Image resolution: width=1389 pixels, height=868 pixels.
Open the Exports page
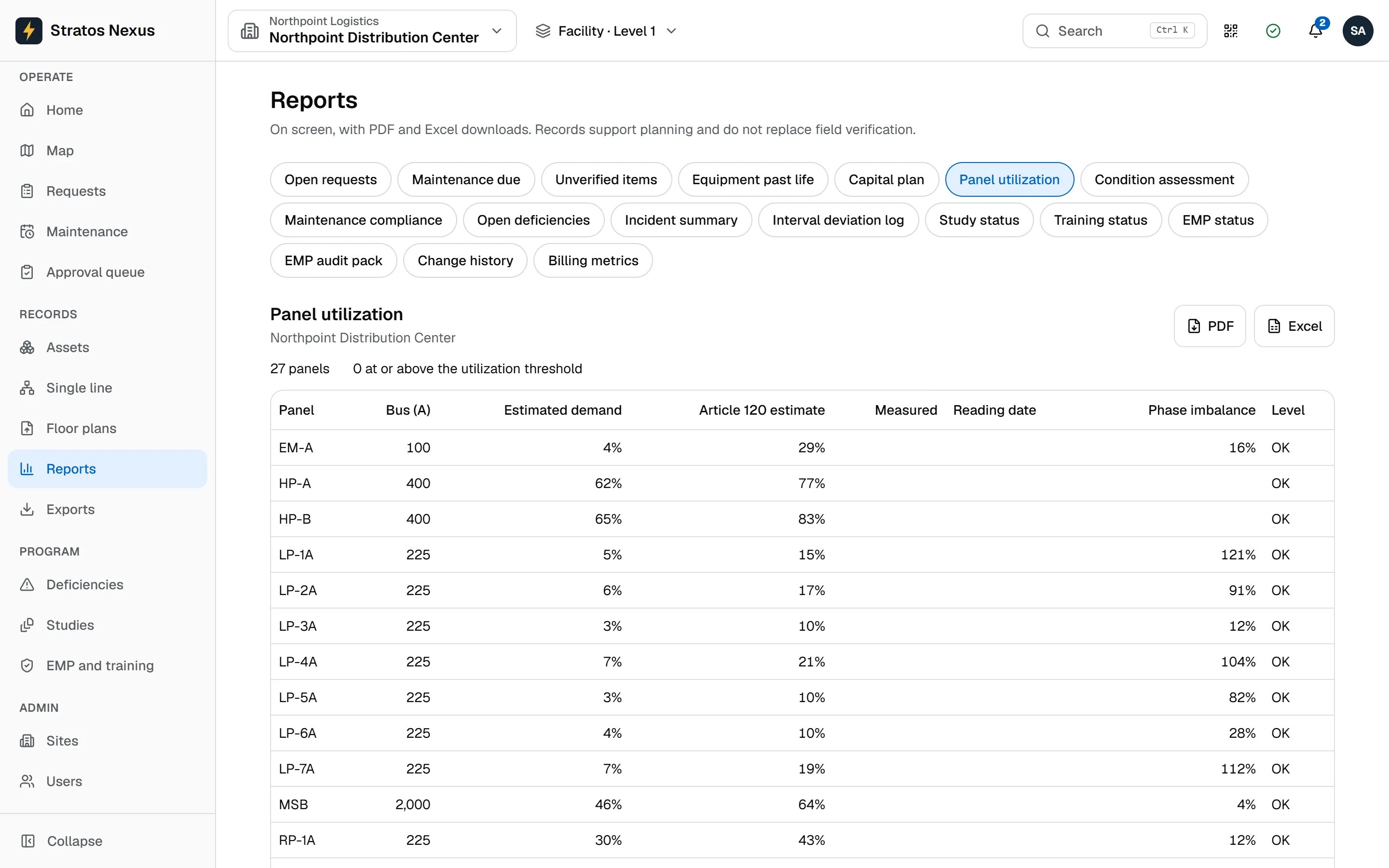click(x=108, y=509)
